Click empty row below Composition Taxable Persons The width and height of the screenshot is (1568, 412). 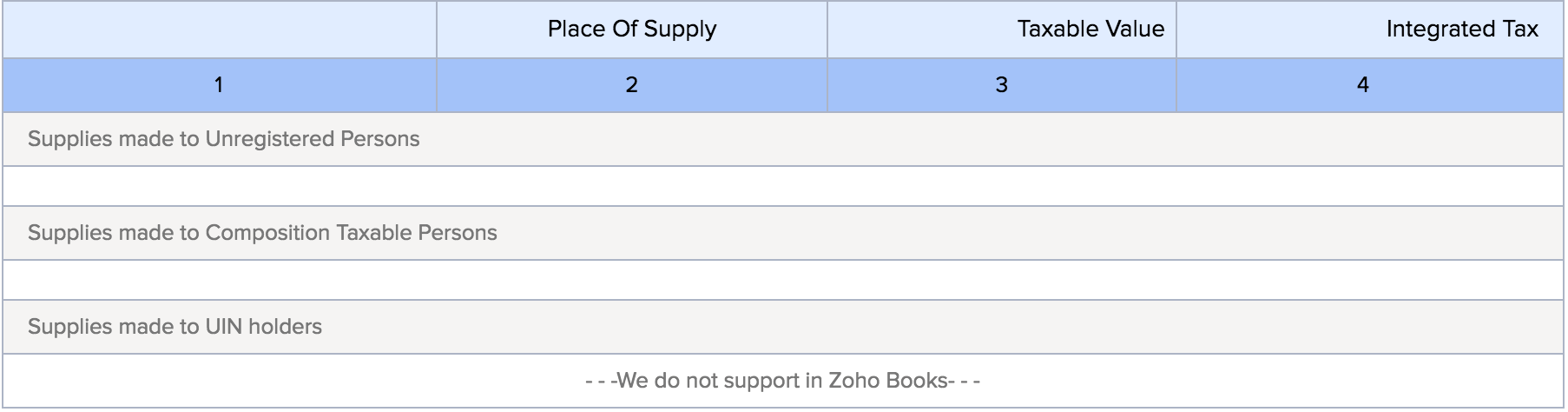(x=781, y=280)
